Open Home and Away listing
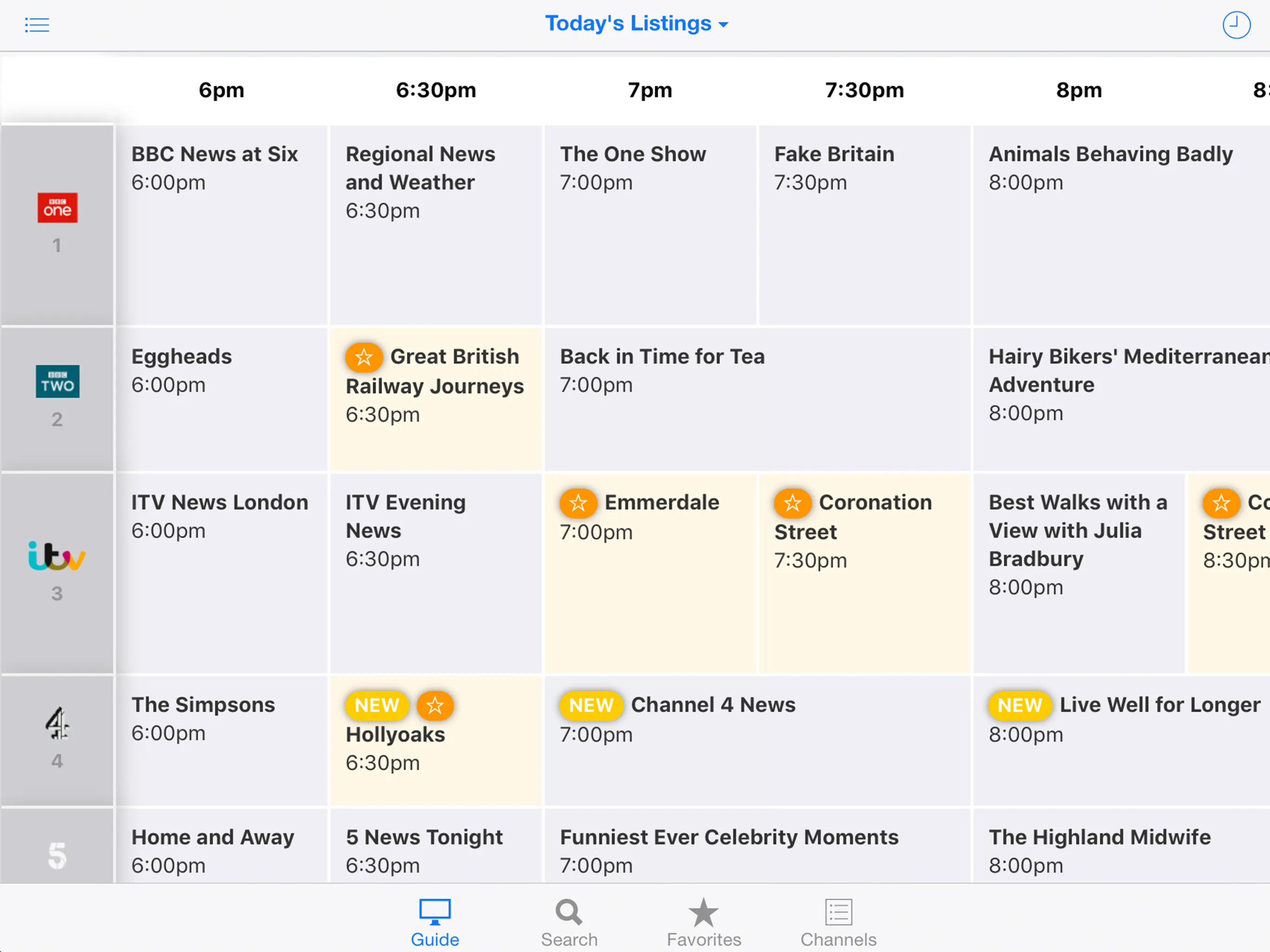 pos(222,846)
